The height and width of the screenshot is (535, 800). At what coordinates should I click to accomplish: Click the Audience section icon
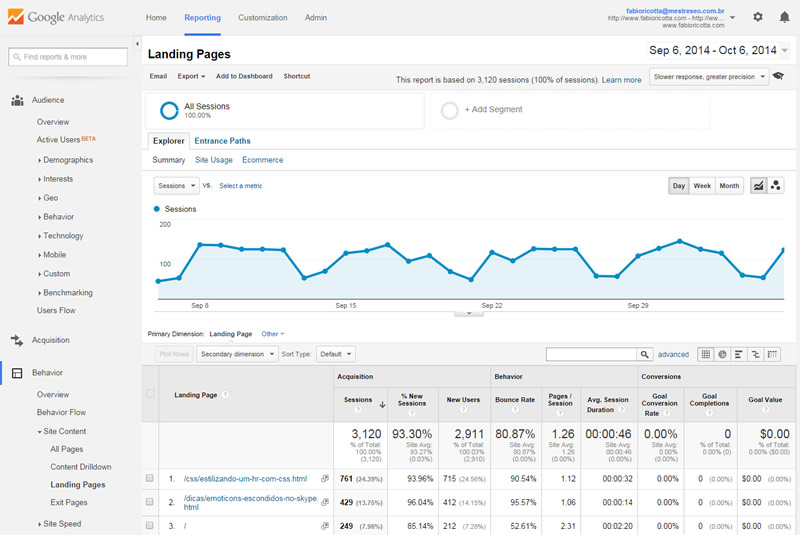click(x=17, y=100)
